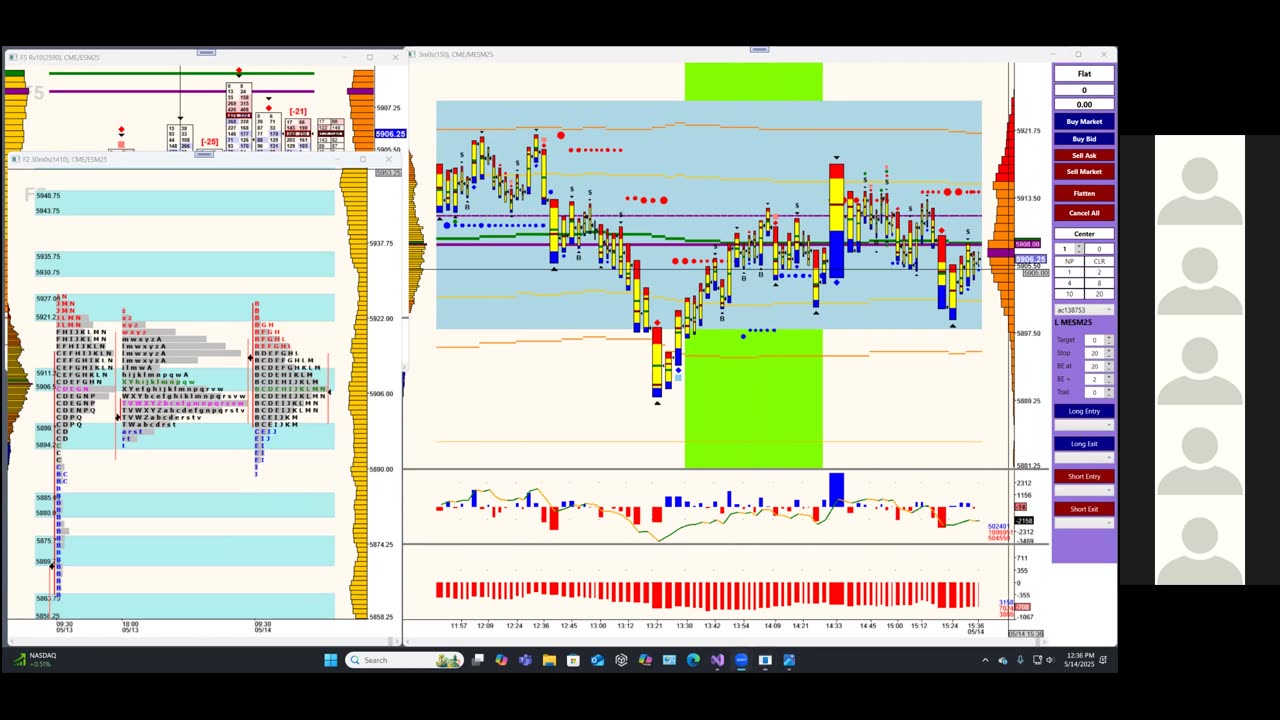Click the Sell Ask button
1280x720 pixels.
point(1084,155)
